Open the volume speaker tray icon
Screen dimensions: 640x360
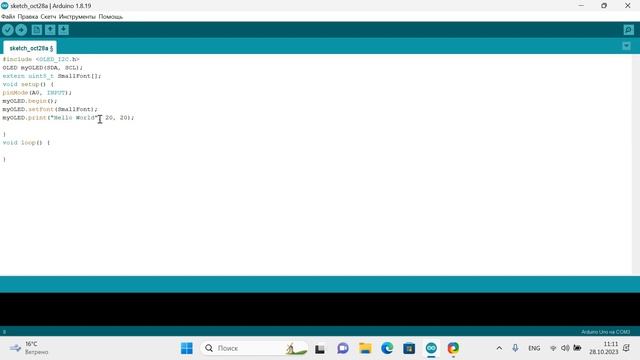[565, 348]
